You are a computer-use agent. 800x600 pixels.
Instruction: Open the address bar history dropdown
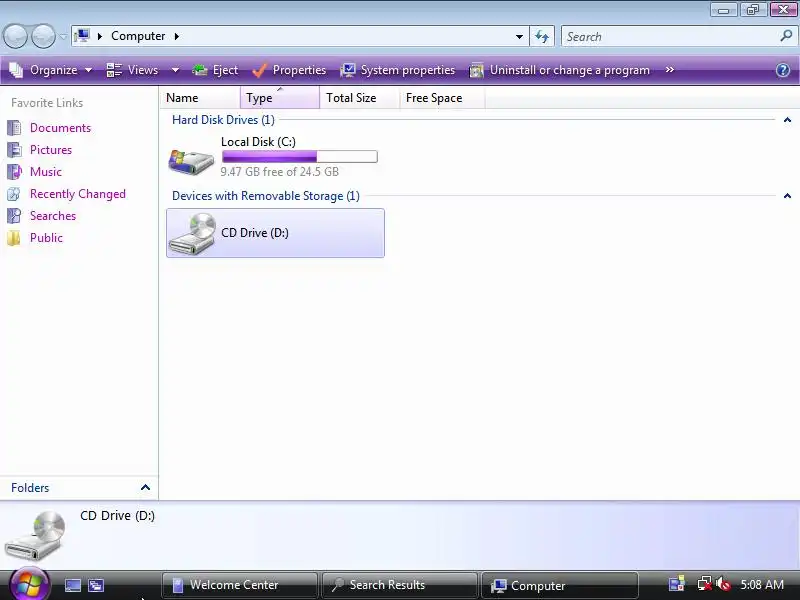tap(519, 37)
